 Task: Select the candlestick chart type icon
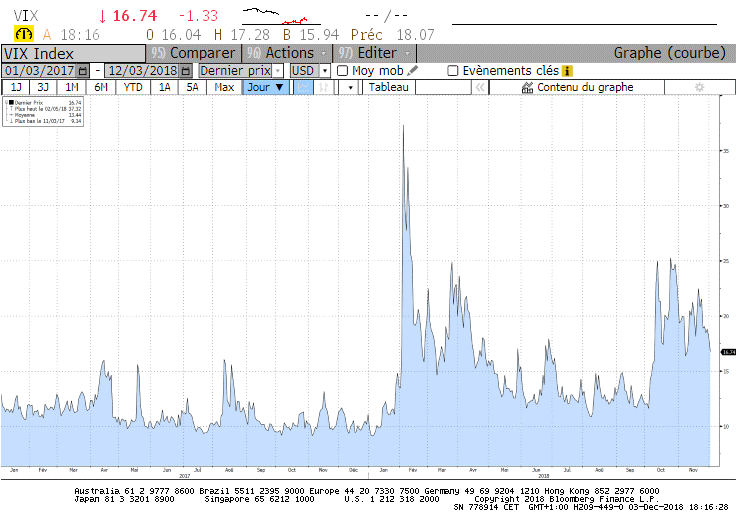point(323,87)
